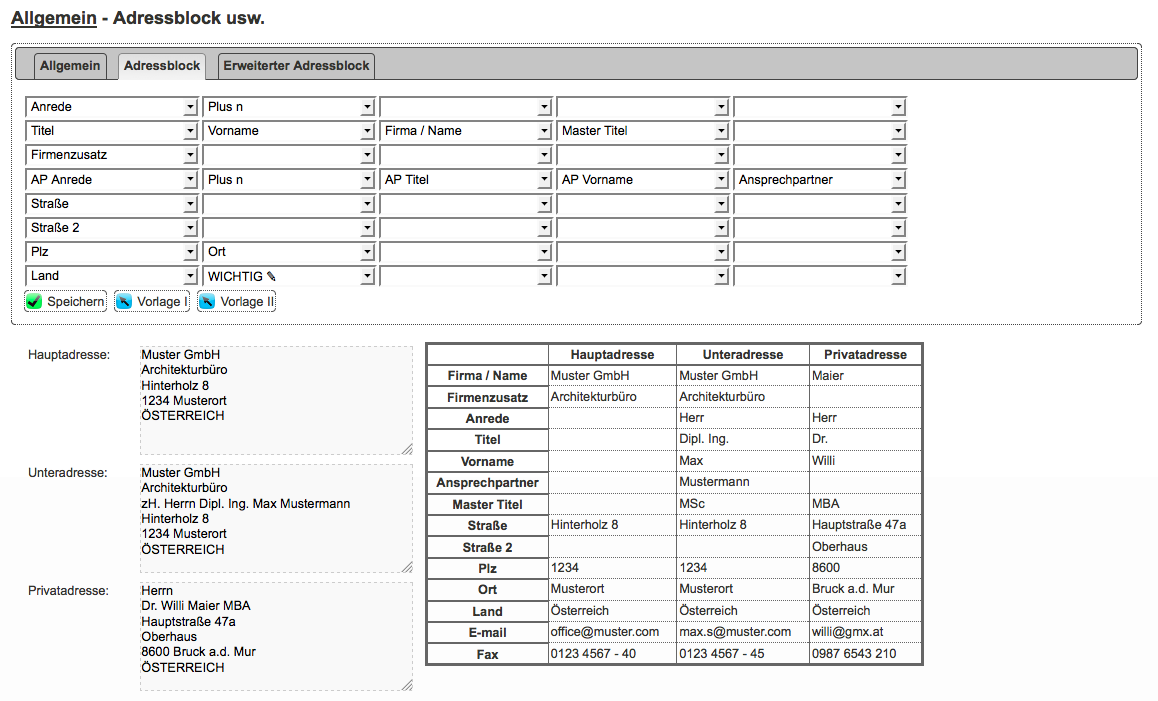Click the green checkmark Speichern icon
This screenshot has width=1158, height=701.
[x=34, y=302]
